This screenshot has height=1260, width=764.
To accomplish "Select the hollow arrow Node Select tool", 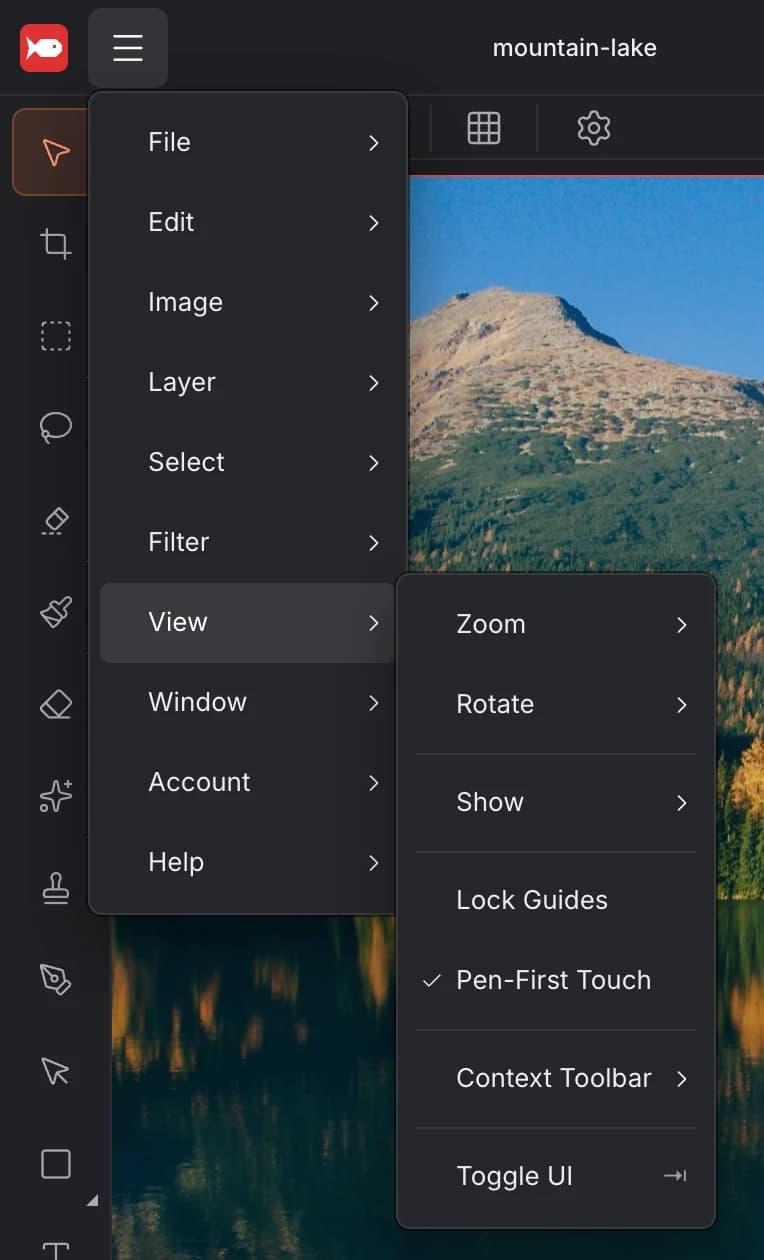I will pos(55,1072).
